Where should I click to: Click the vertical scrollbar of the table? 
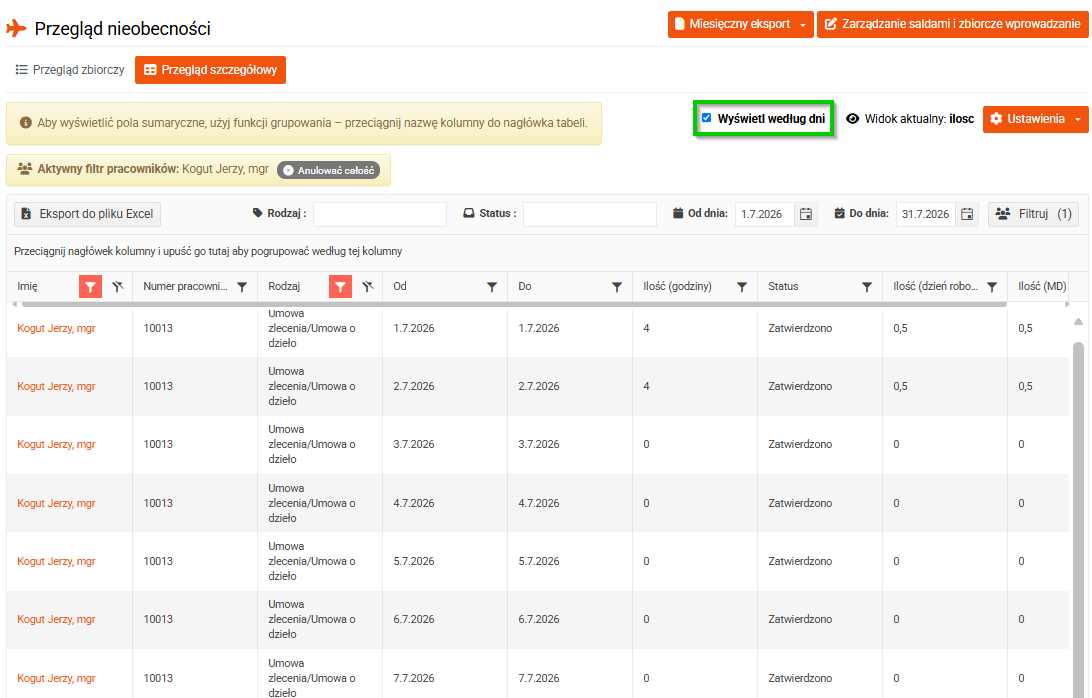[1078, 519]
